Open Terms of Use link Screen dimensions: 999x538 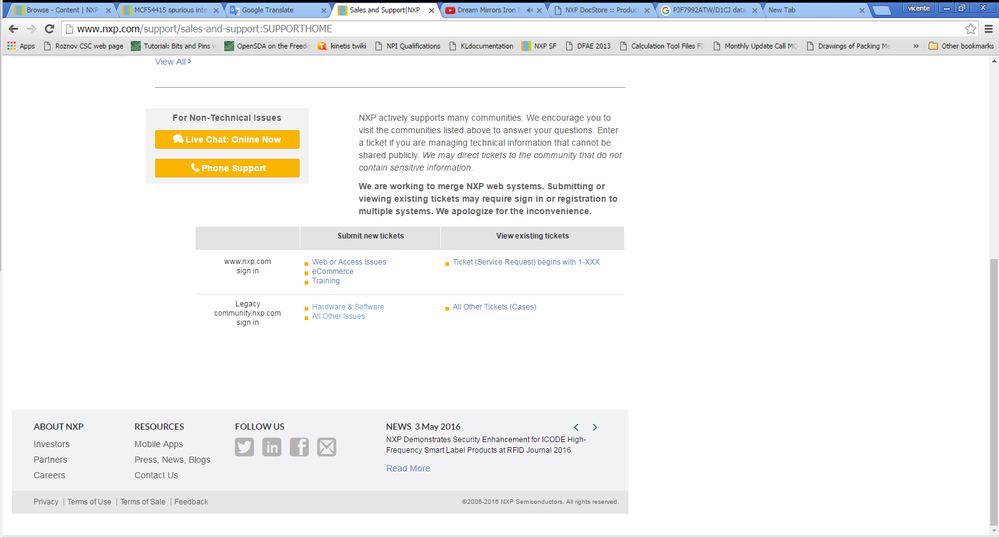coord(89,502)
